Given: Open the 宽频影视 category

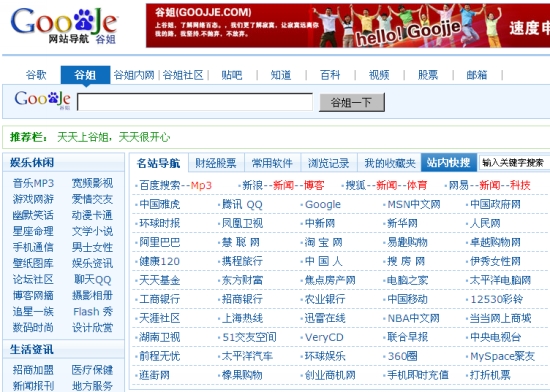Looking at the screenshot, I should [92, 183].
